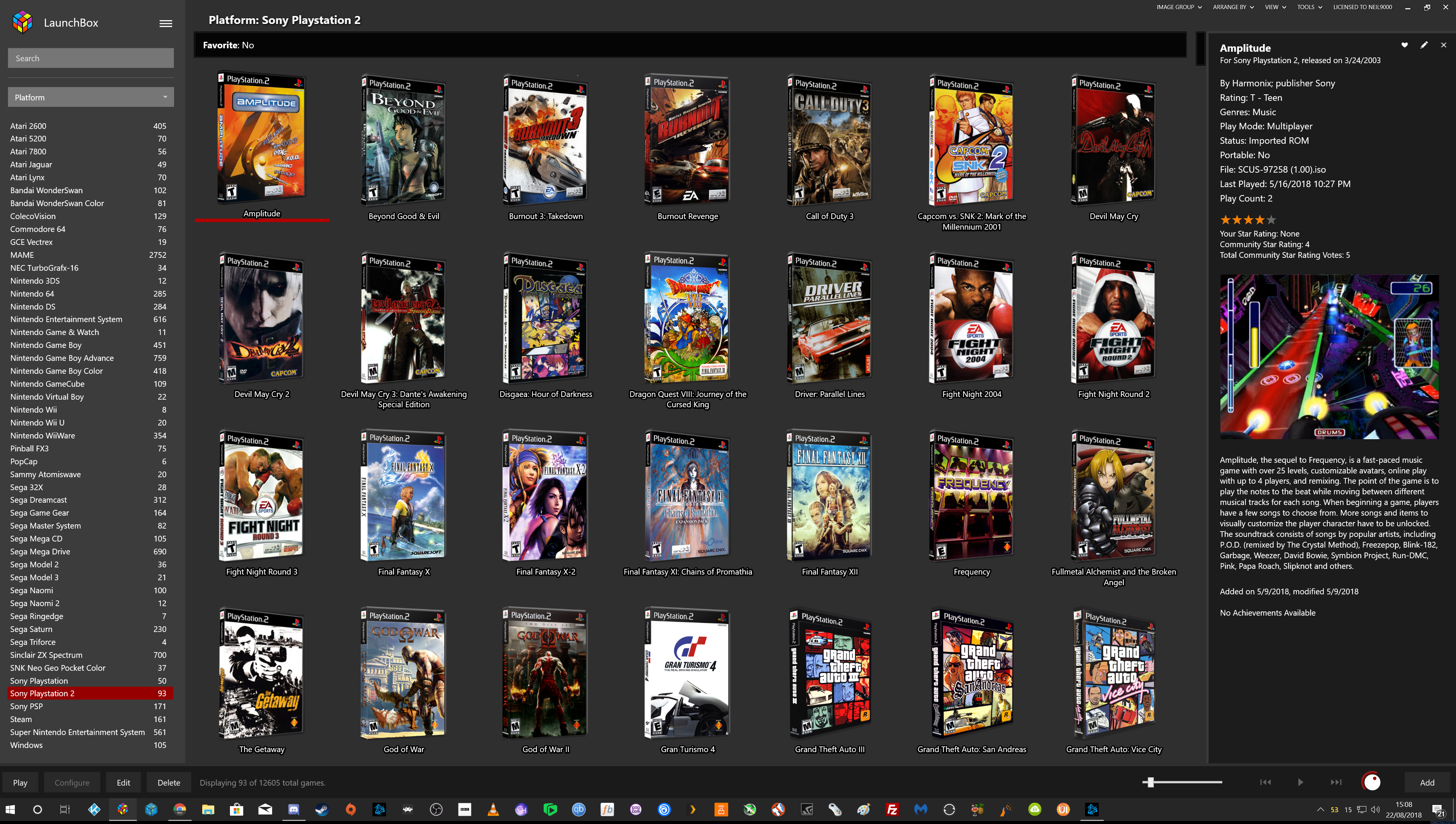This screenshot has width=1456, height=824.
Task: Open GOG Galaxy from the taskbar
Action: [x=636, y=809]
